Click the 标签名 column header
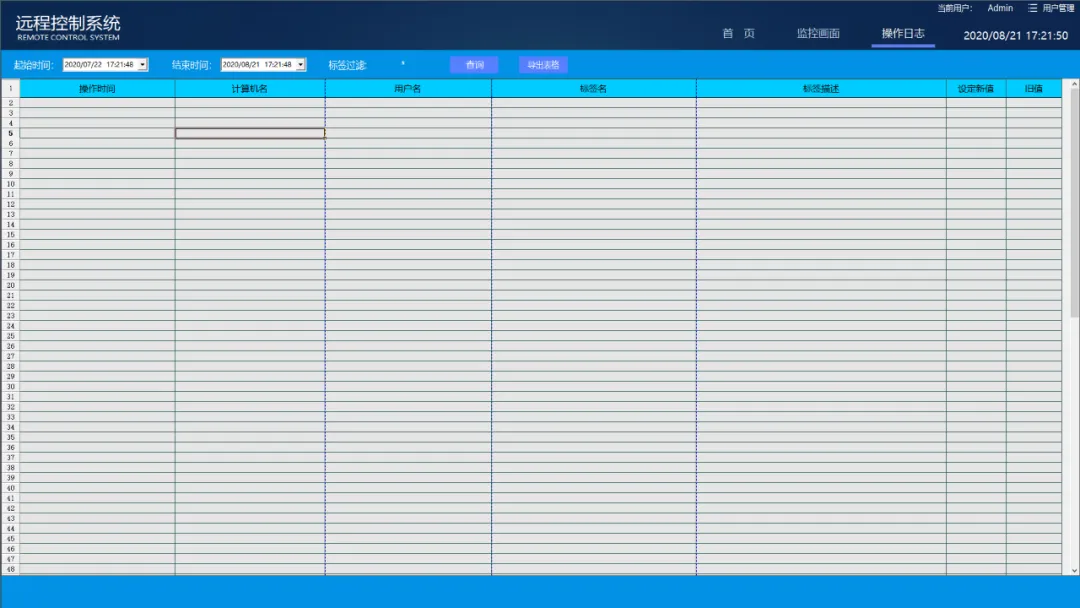The image size is (1080, 608). click(x=593, y=89)
